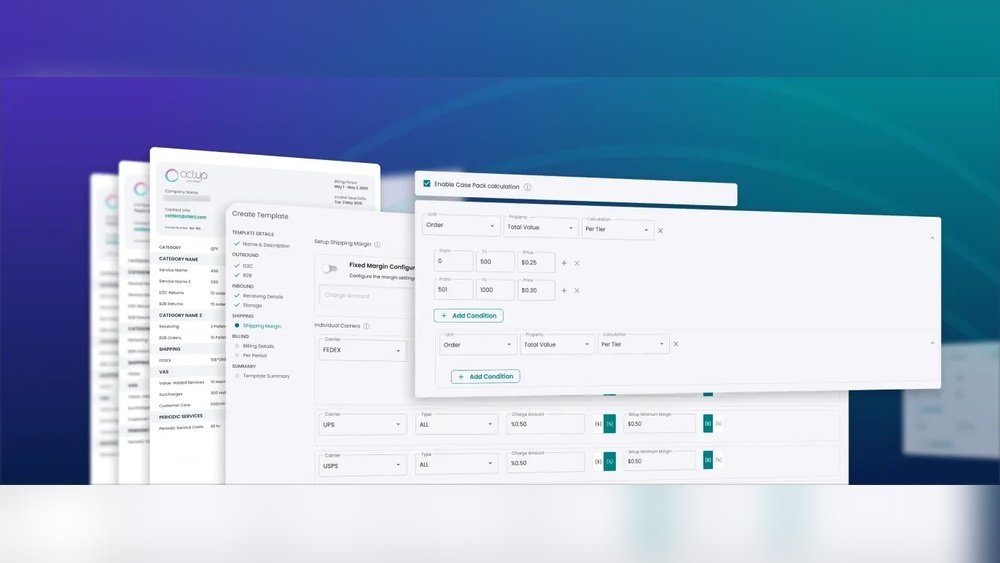Select dollar mode for UPS minimum margin
The image size is (1000, 563).
point(707,423)
